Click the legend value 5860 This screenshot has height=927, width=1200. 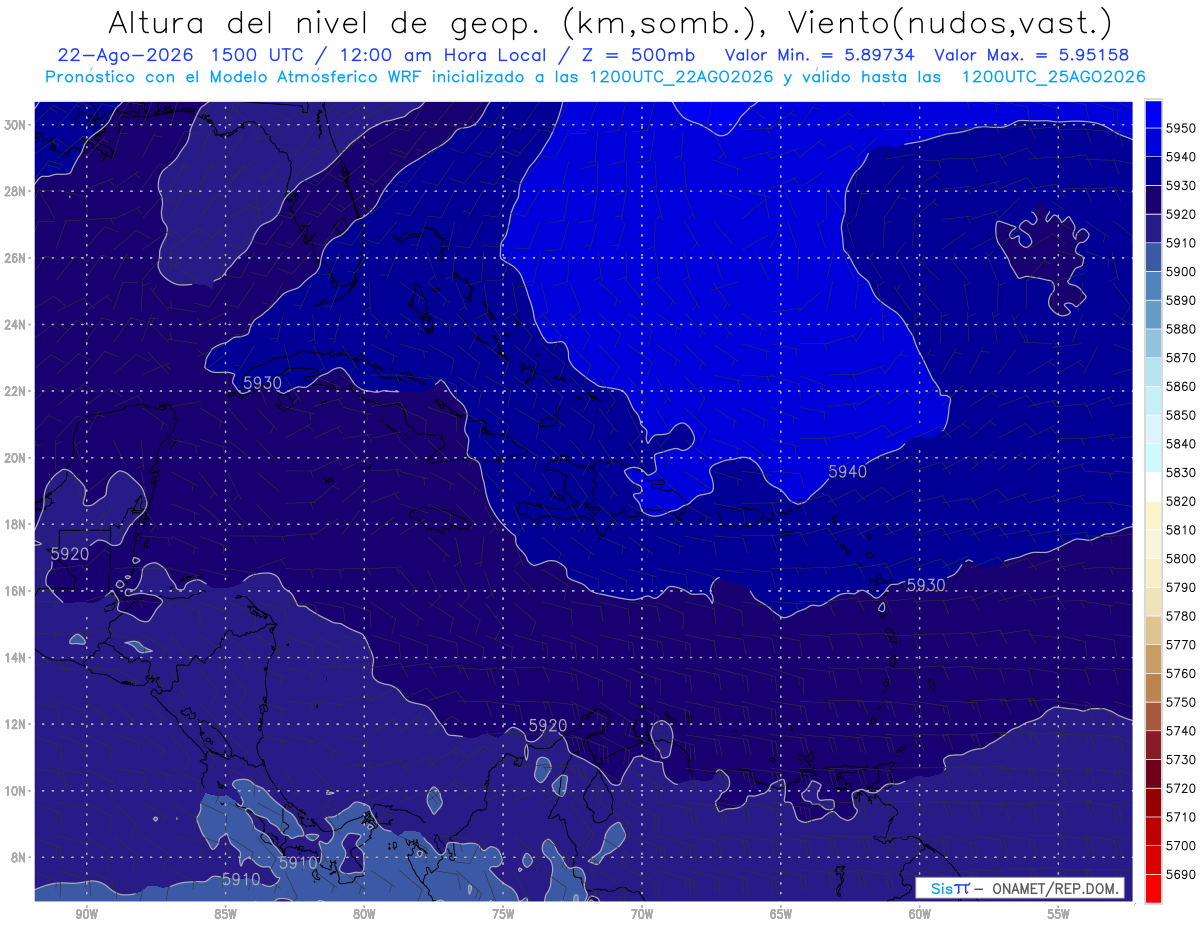pyautogui.click(x=1180, y=386)
